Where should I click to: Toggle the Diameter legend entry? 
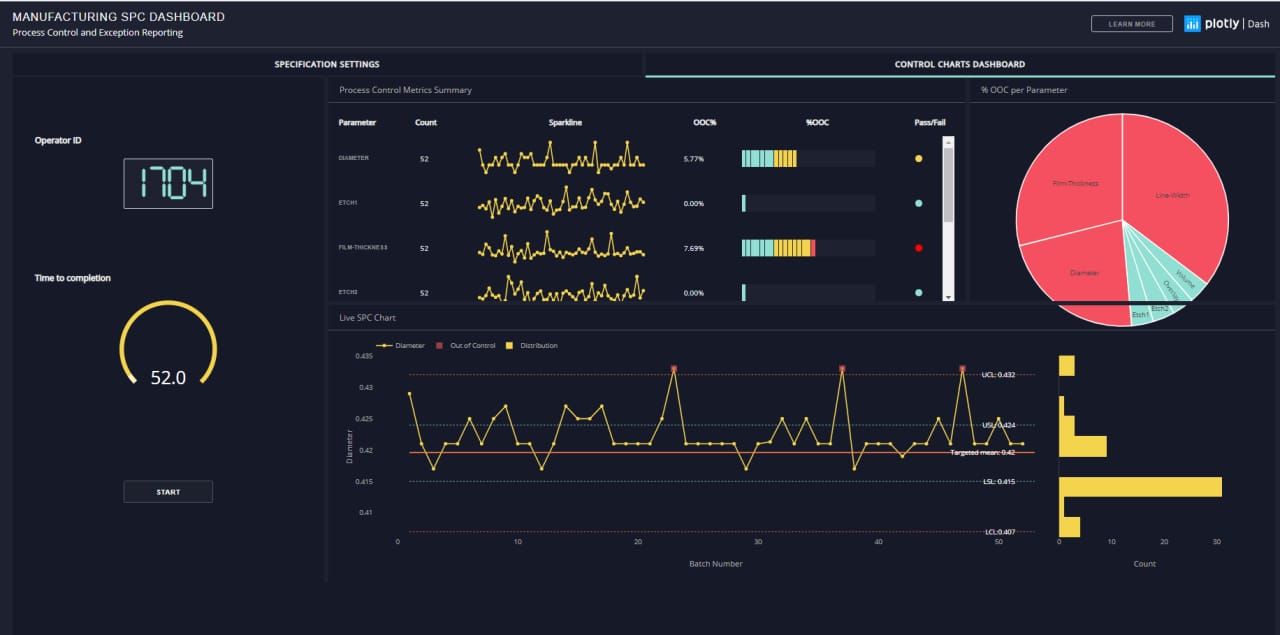(401, 345)
